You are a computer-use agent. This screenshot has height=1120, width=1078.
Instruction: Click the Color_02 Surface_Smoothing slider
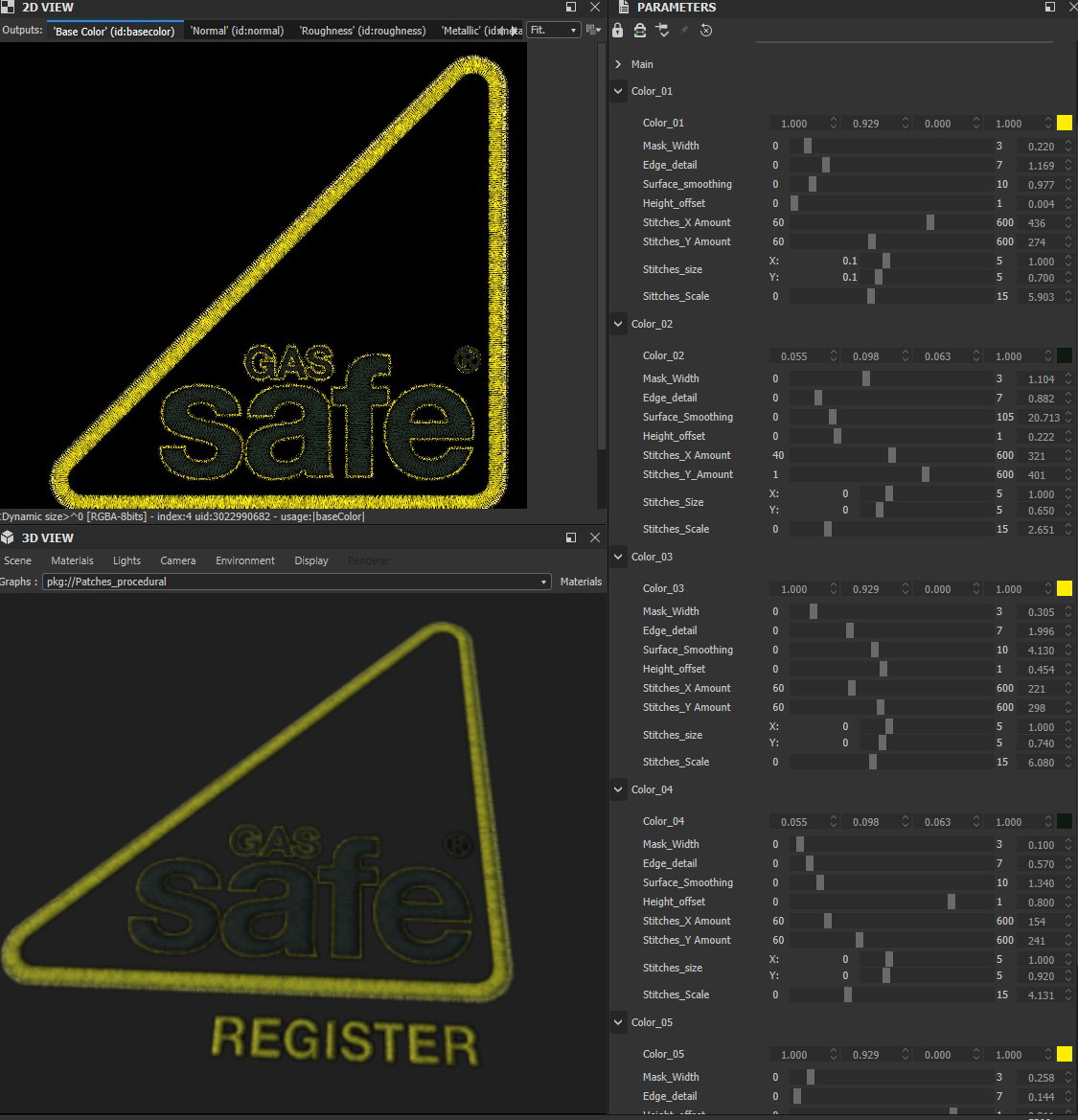click(890, 417)
